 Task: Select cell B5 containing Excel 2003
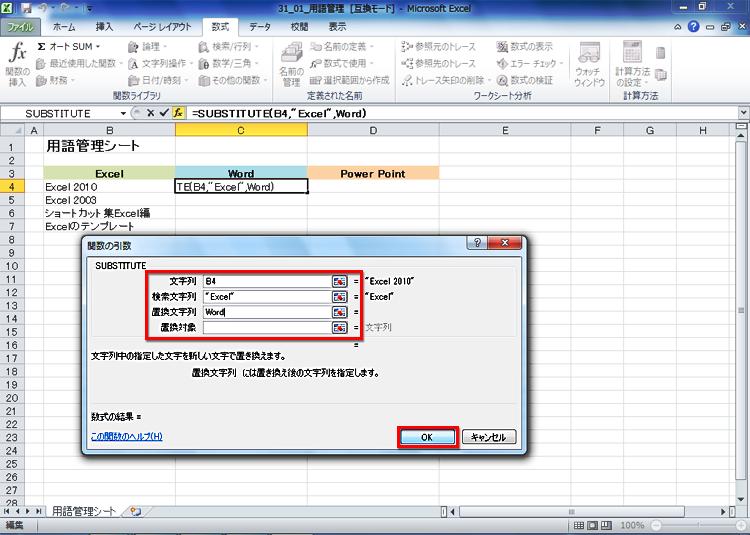pyautogui.click(x=110, y=200)
